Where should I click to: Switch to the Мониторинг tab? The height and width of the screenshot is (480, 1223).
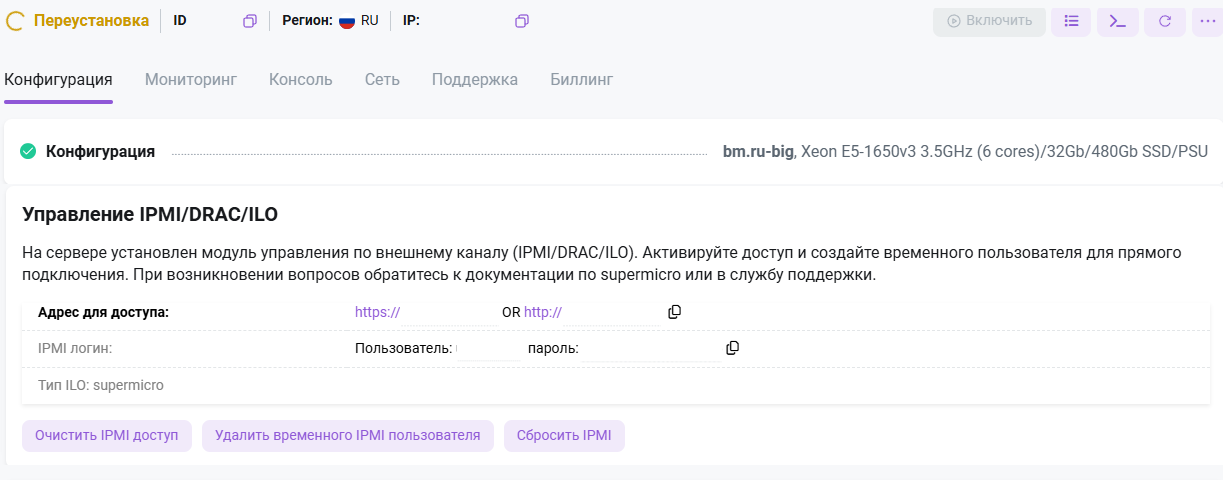click(x=190, y=80)
